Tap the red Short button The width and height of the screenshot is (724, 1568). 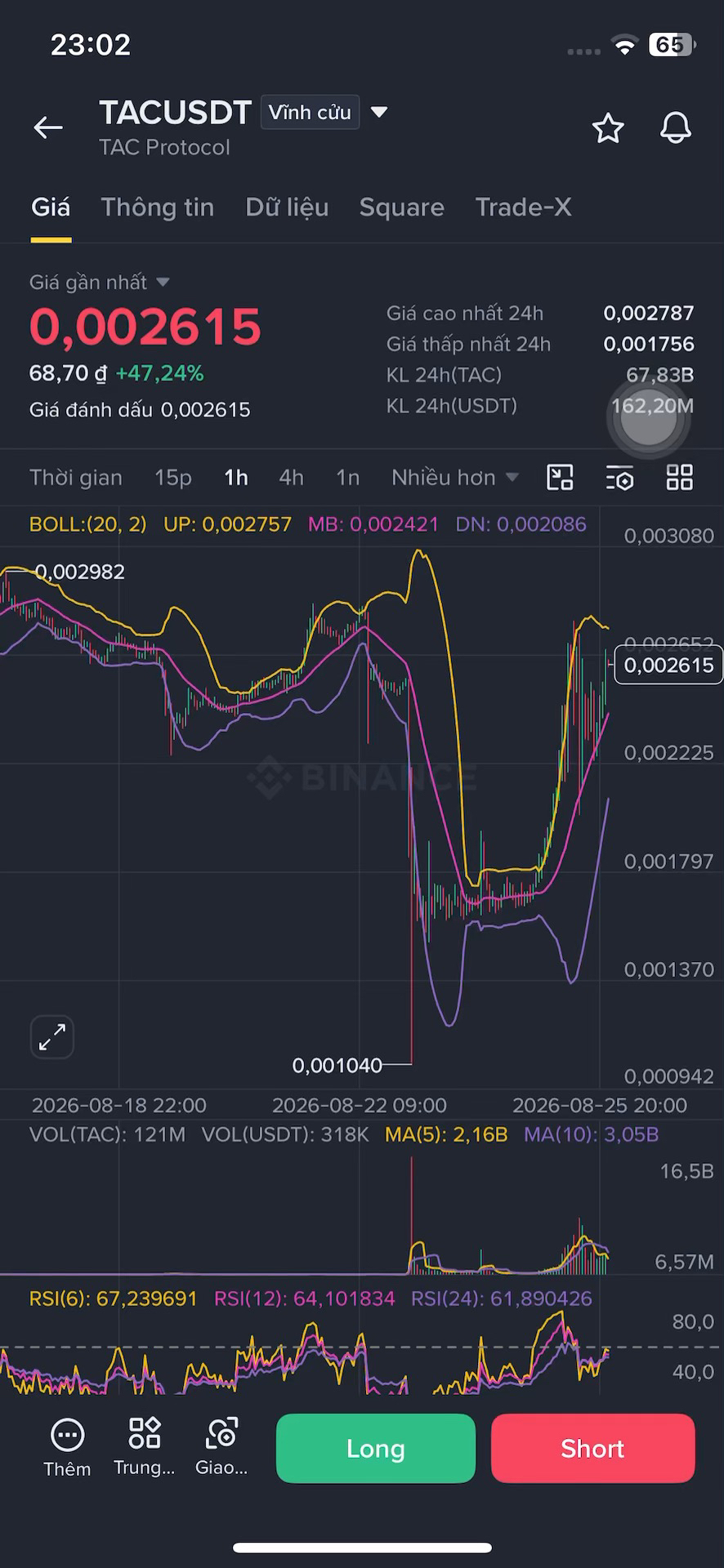pyautogui.click(x=593, y=1449)
